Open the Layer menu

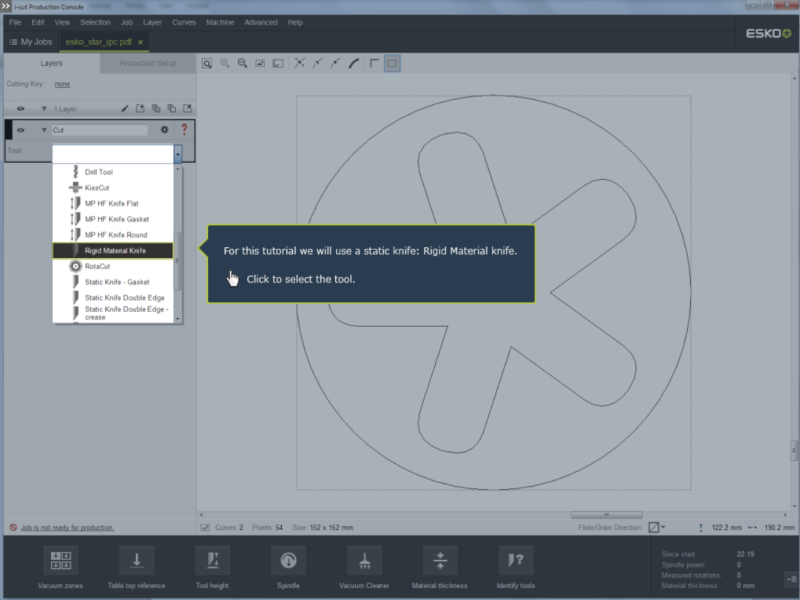(x=152, y=22)
